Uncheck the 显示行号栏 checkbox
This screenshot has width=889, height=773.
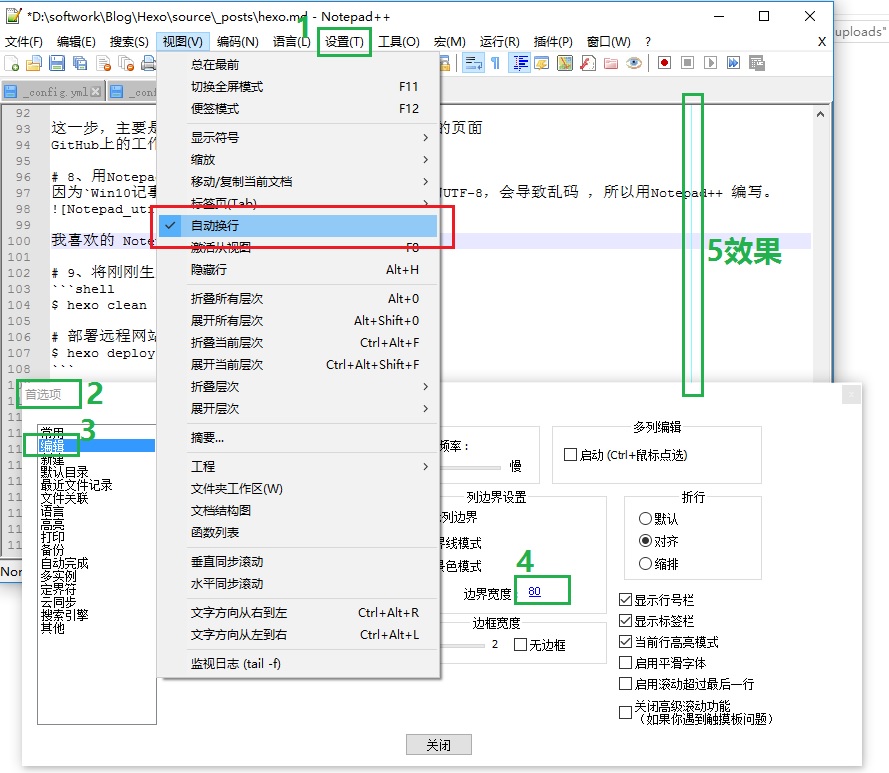coord(625,599)
